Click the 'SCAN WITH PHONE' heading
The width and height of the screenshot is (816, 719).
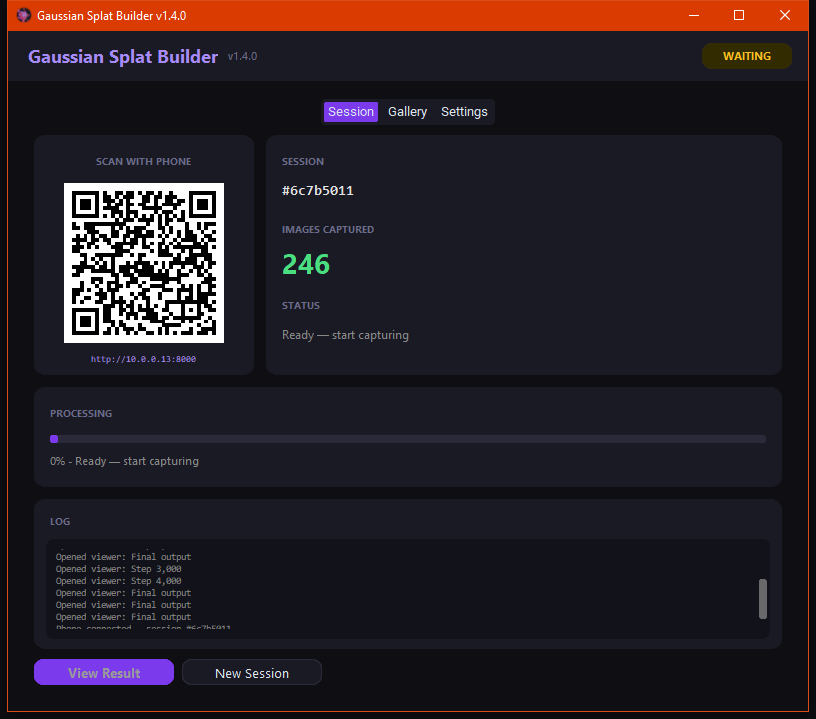pyautogui.click(x=144, y=162)
